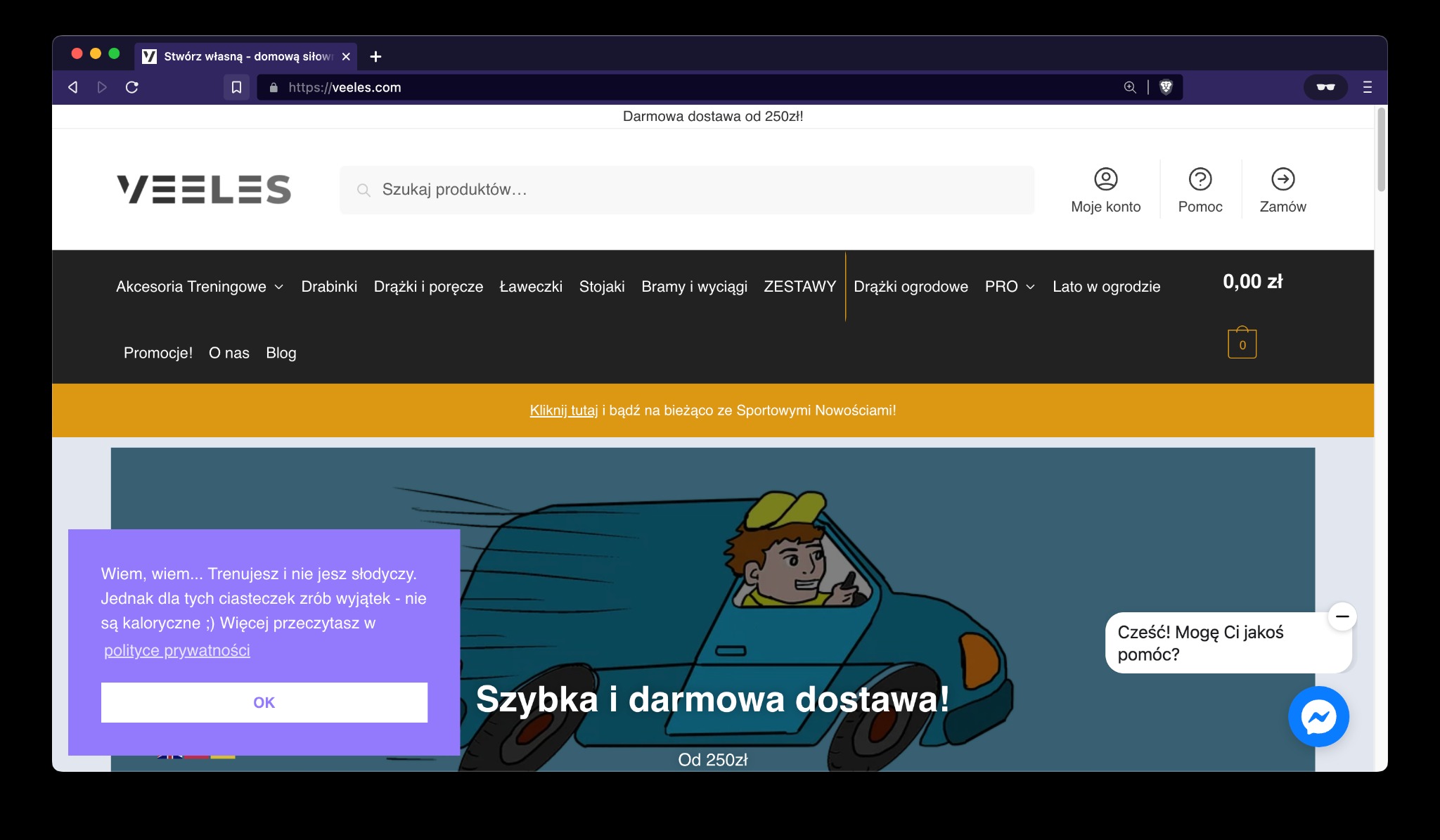1440x840 pixels.
Task: Click the Pomoc help icon
Action: click(x=1200, y=180)
